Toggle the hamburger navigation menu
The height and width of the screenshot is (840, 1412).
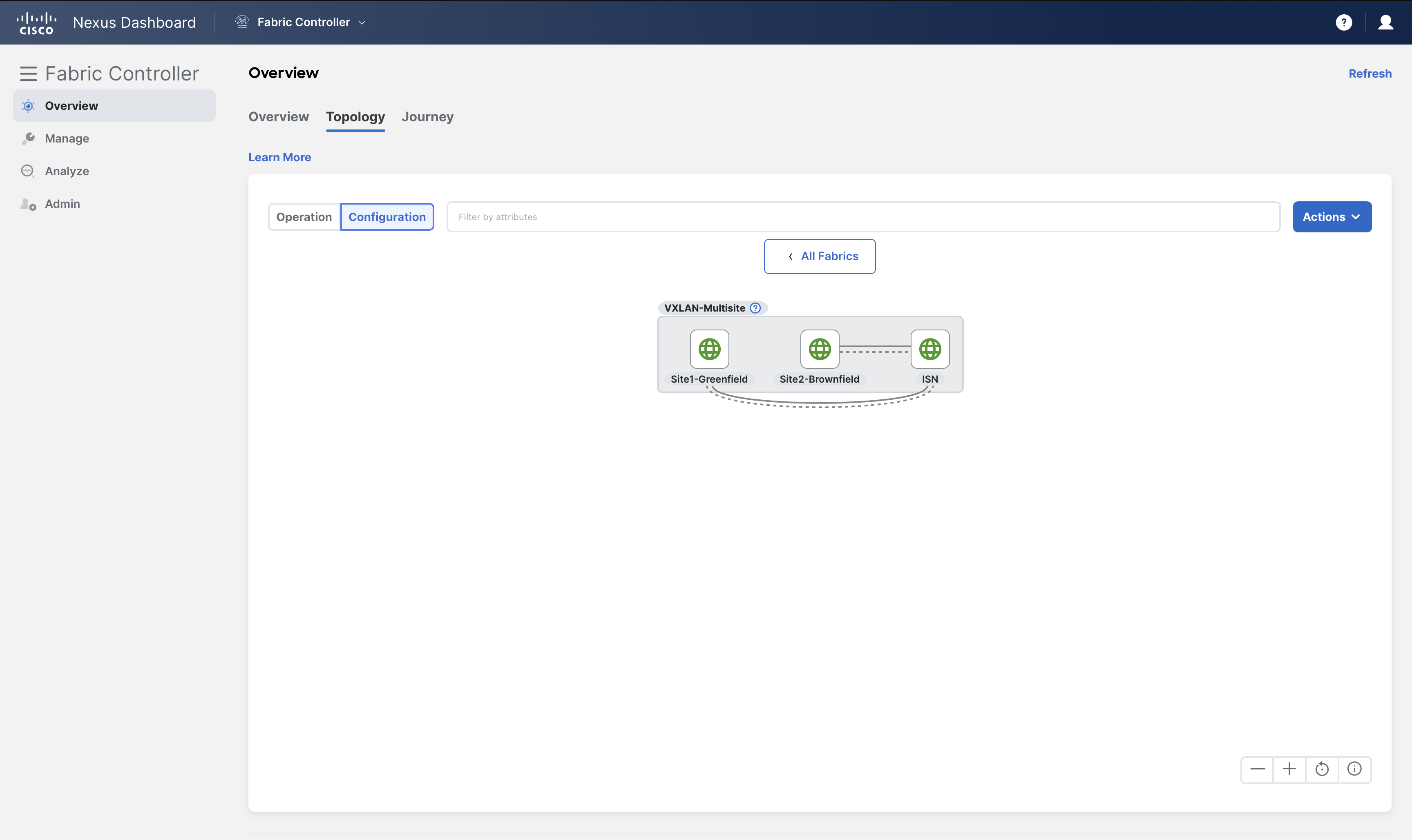click(x=28, y=74)
